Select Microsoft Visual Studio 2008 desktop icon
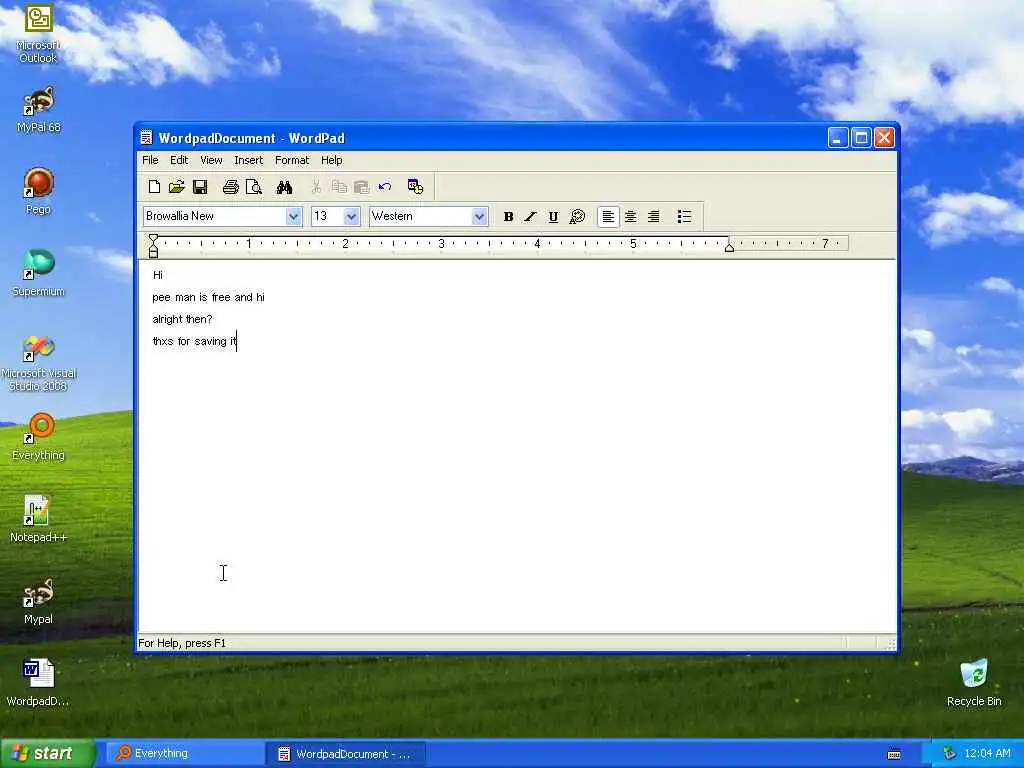 [x=39, y=363]
